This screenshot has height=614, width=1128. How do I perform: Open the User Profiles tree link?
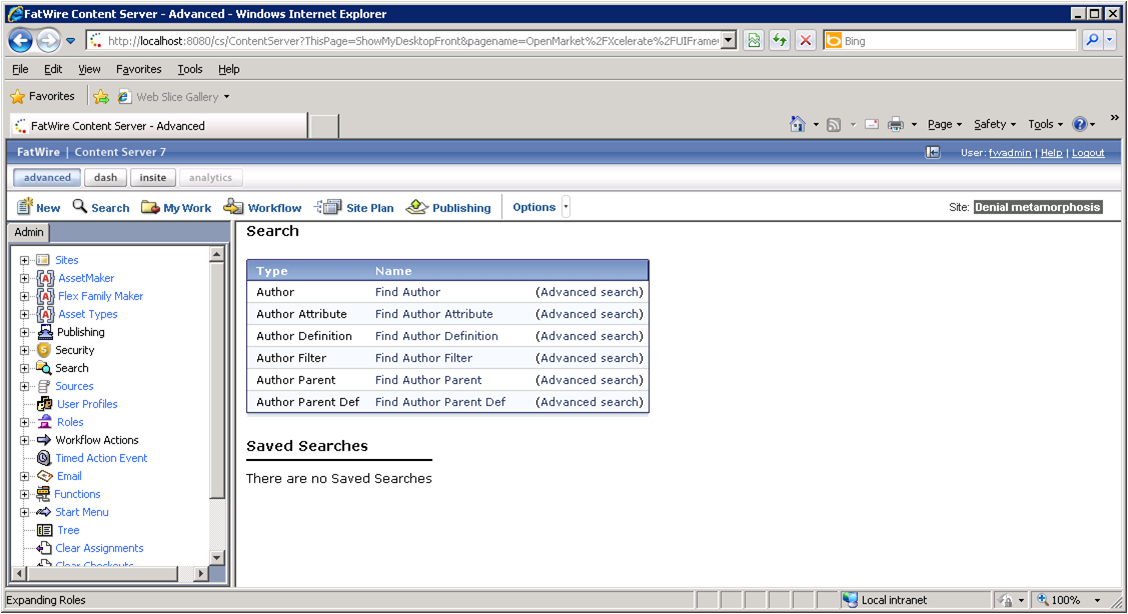(x=87, y=404)
